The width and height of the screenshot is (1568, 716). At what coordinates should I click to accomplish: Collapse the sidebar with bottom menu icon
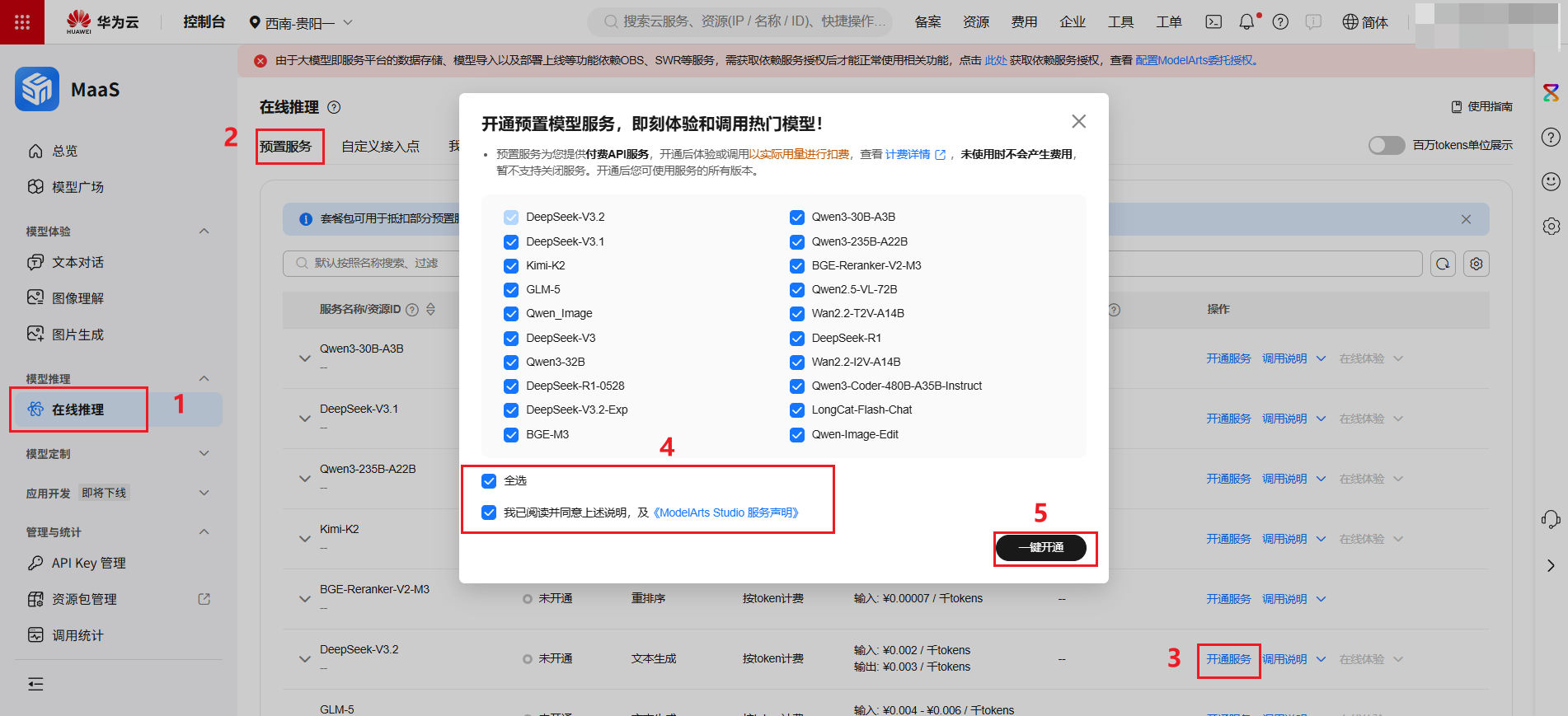(x=35, y=684)
